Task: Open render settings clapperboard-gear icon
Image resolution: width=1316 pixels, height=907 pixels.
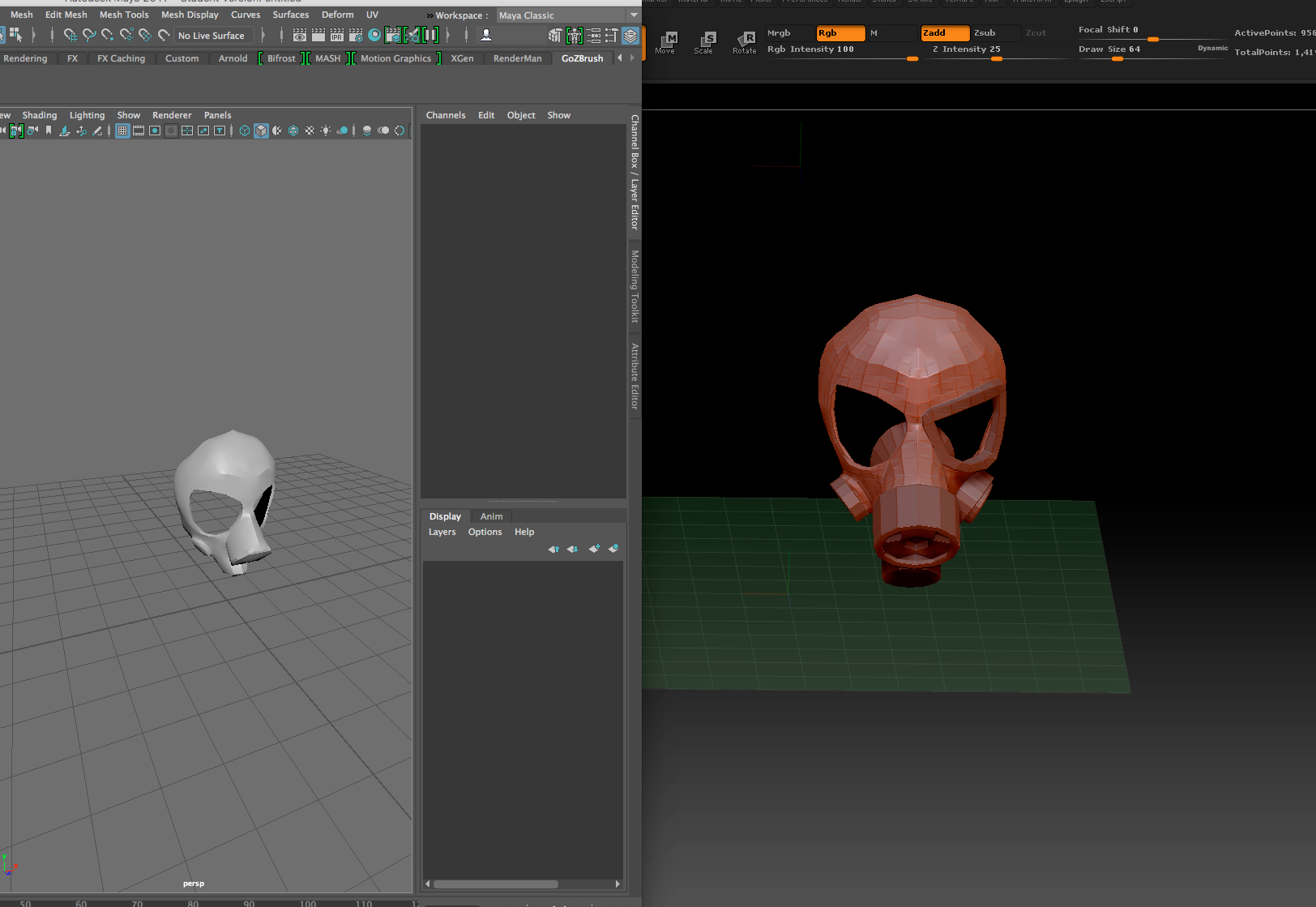Action: point(356,36)
